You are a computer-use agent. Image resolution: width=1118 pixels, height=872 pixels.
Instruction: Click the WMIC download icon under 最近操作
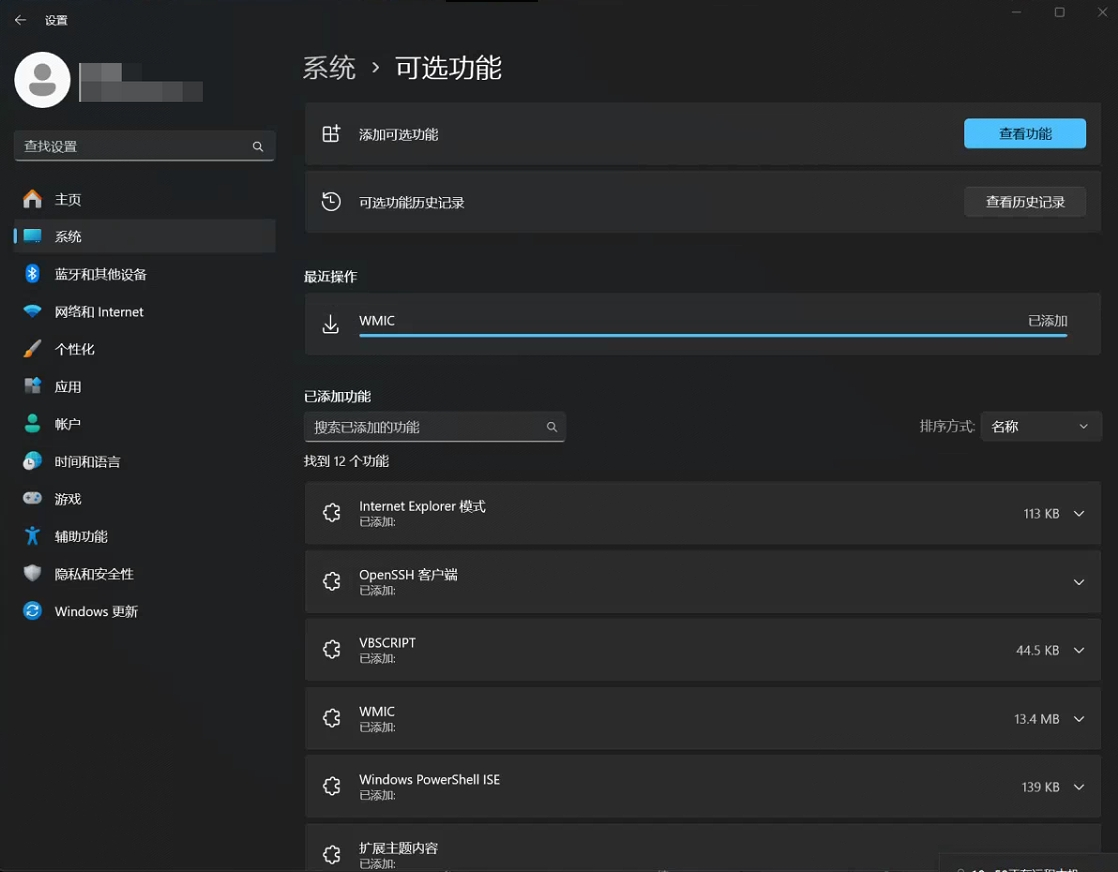click(x=331, y=324)
